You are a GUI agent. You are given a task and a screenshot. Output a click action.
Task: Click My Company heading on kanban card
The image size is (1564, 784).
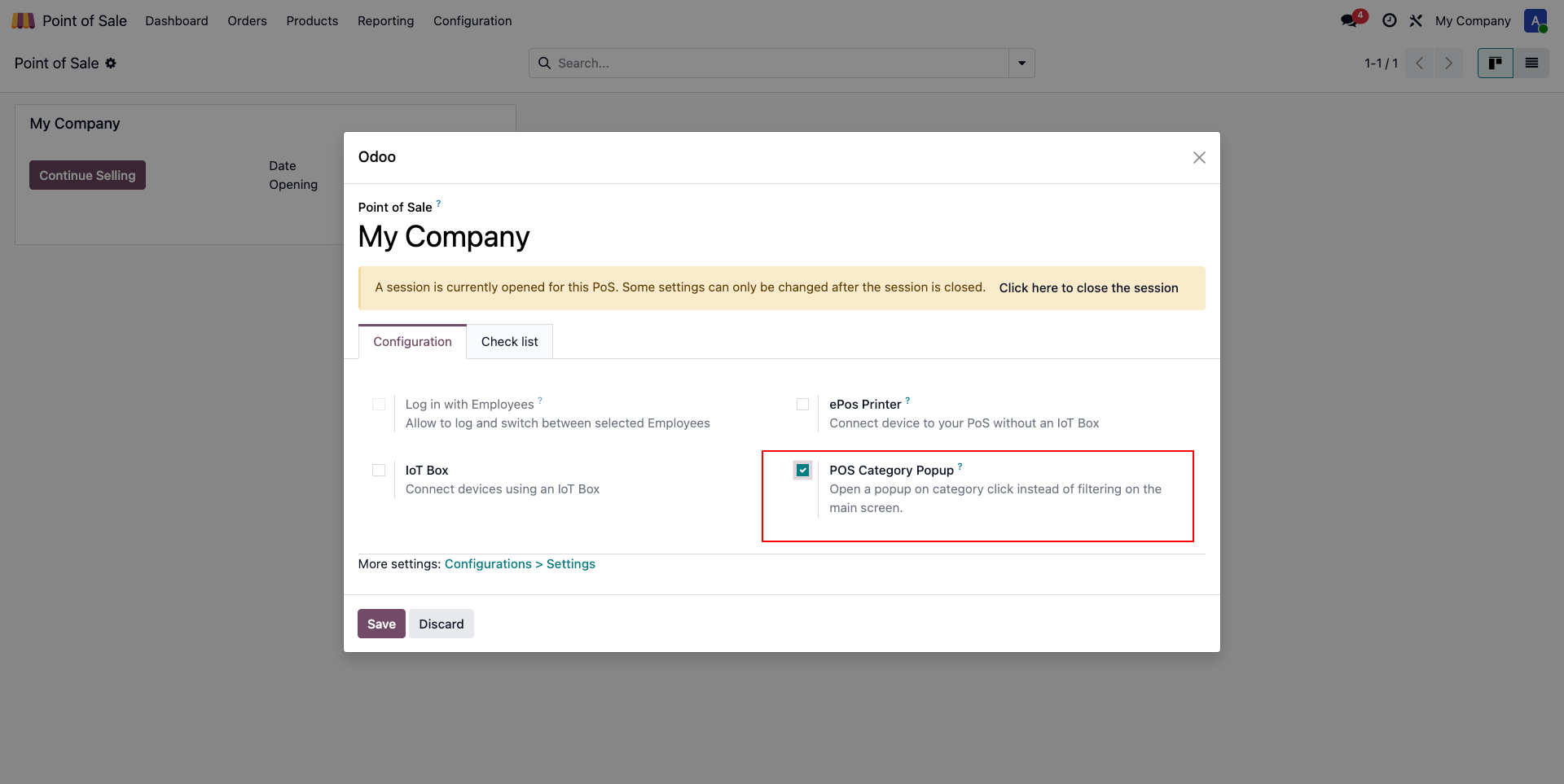click(75, 123)
